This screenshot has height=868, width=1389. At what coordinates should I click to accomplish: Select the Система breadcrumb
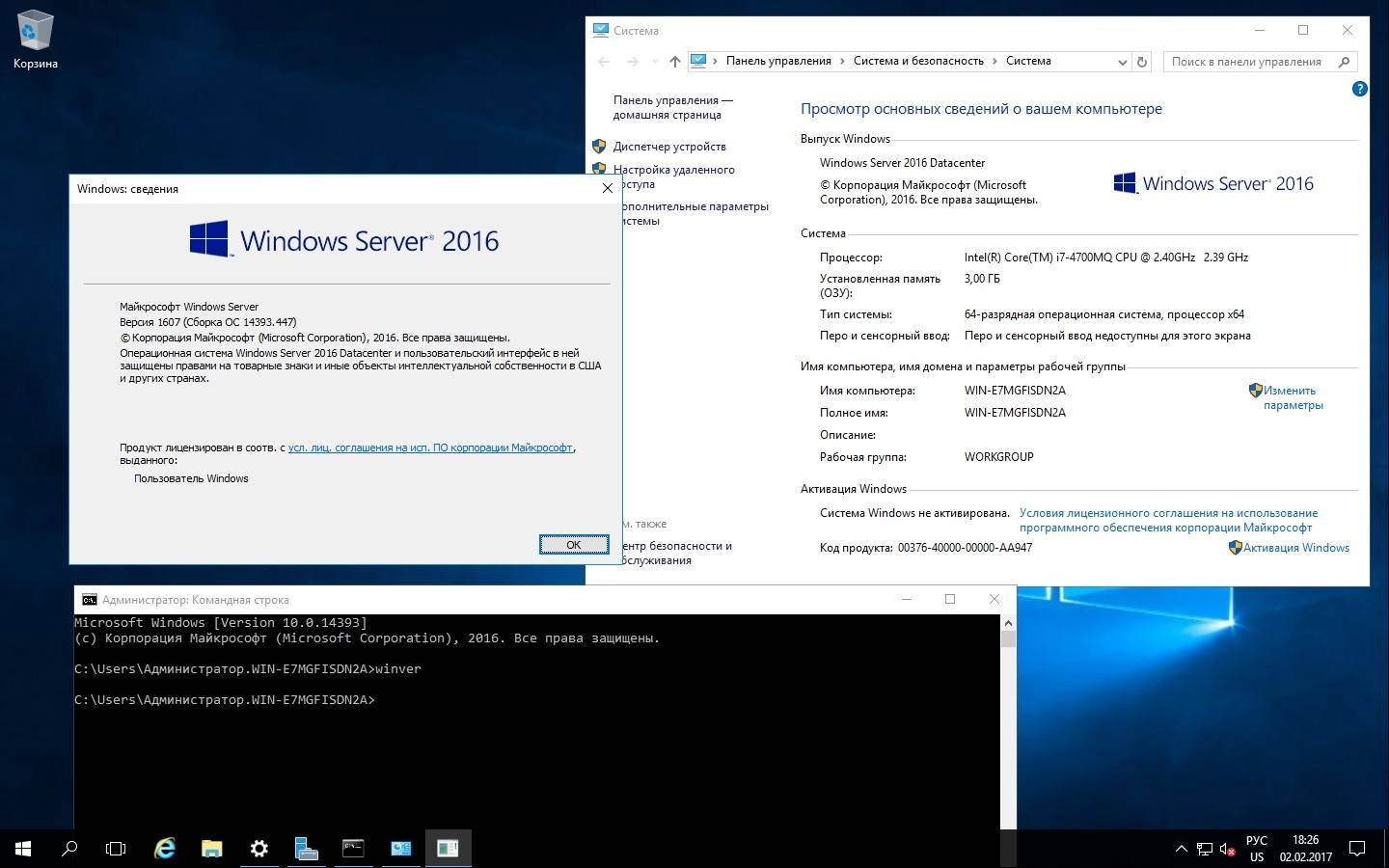point(1028,61)
